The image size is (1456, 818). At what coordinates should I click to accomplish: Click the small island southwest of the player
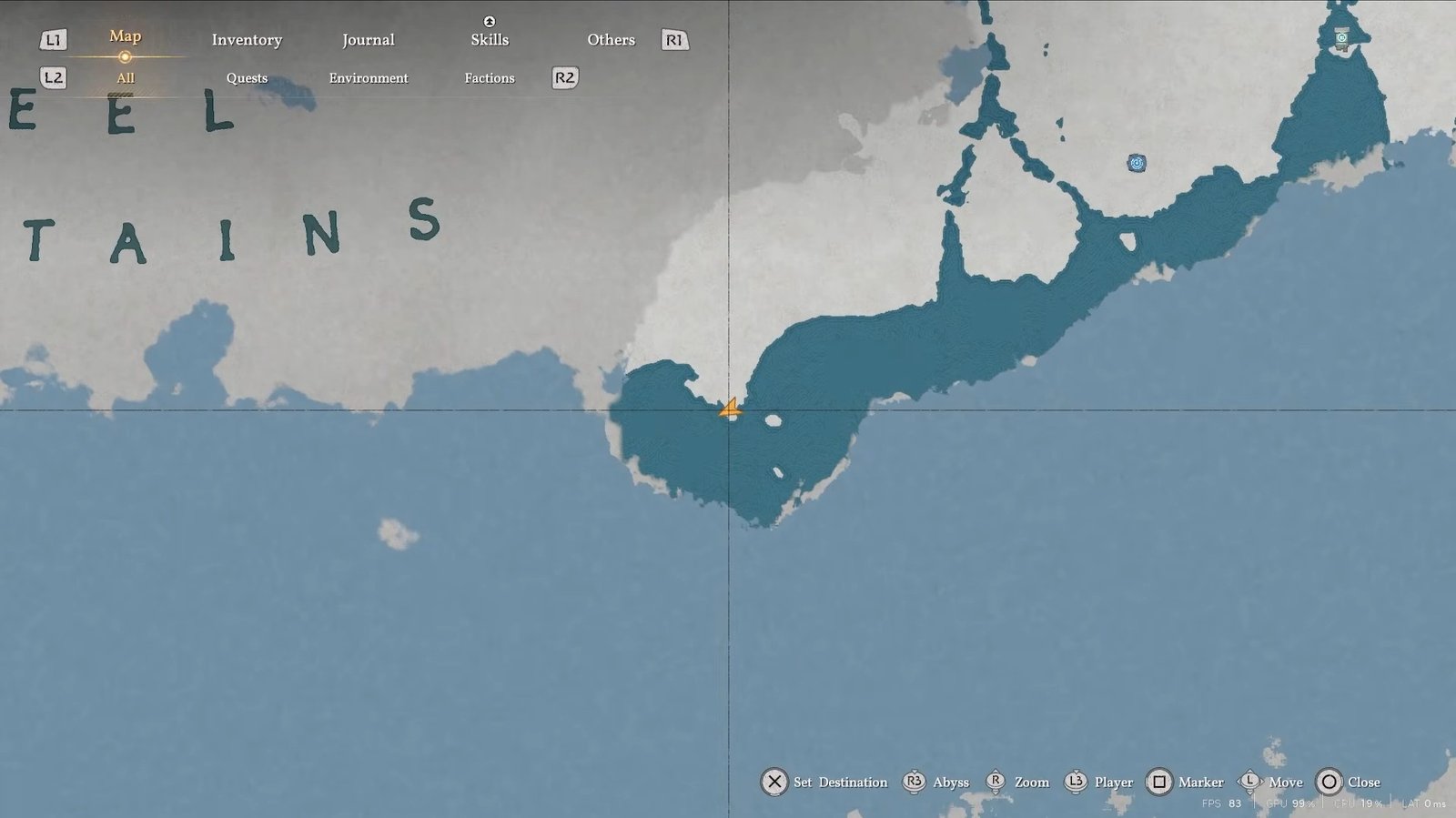tap(398, 534)
